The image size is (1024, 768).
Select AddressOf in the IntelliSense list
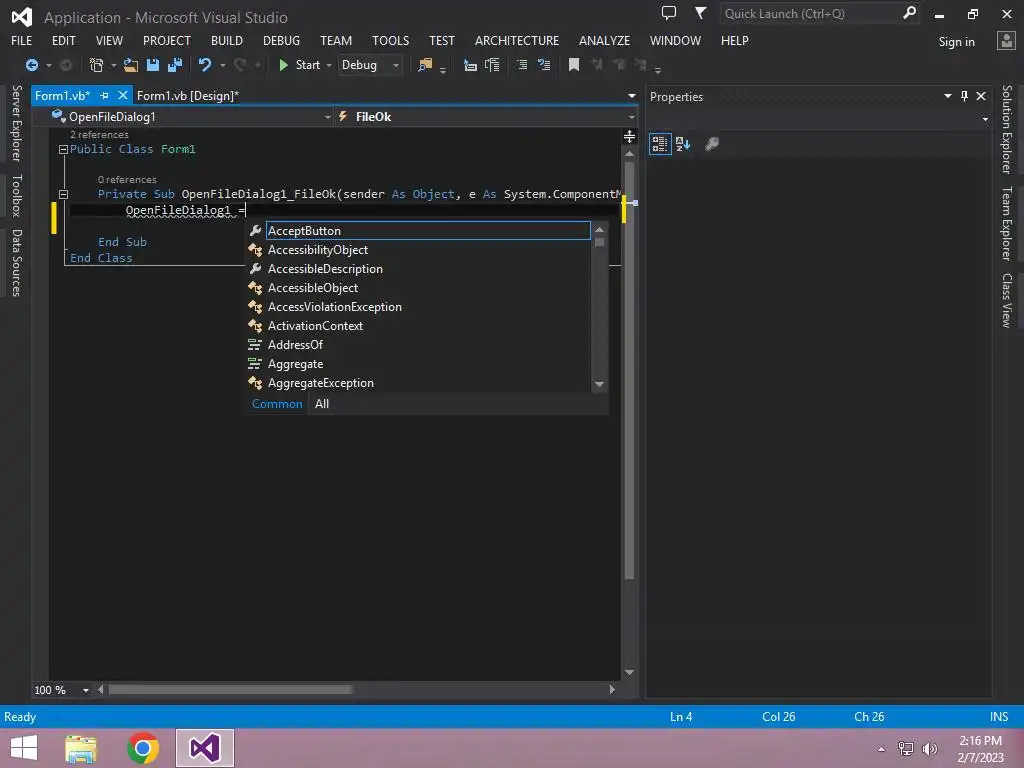[x=419, y=345]
